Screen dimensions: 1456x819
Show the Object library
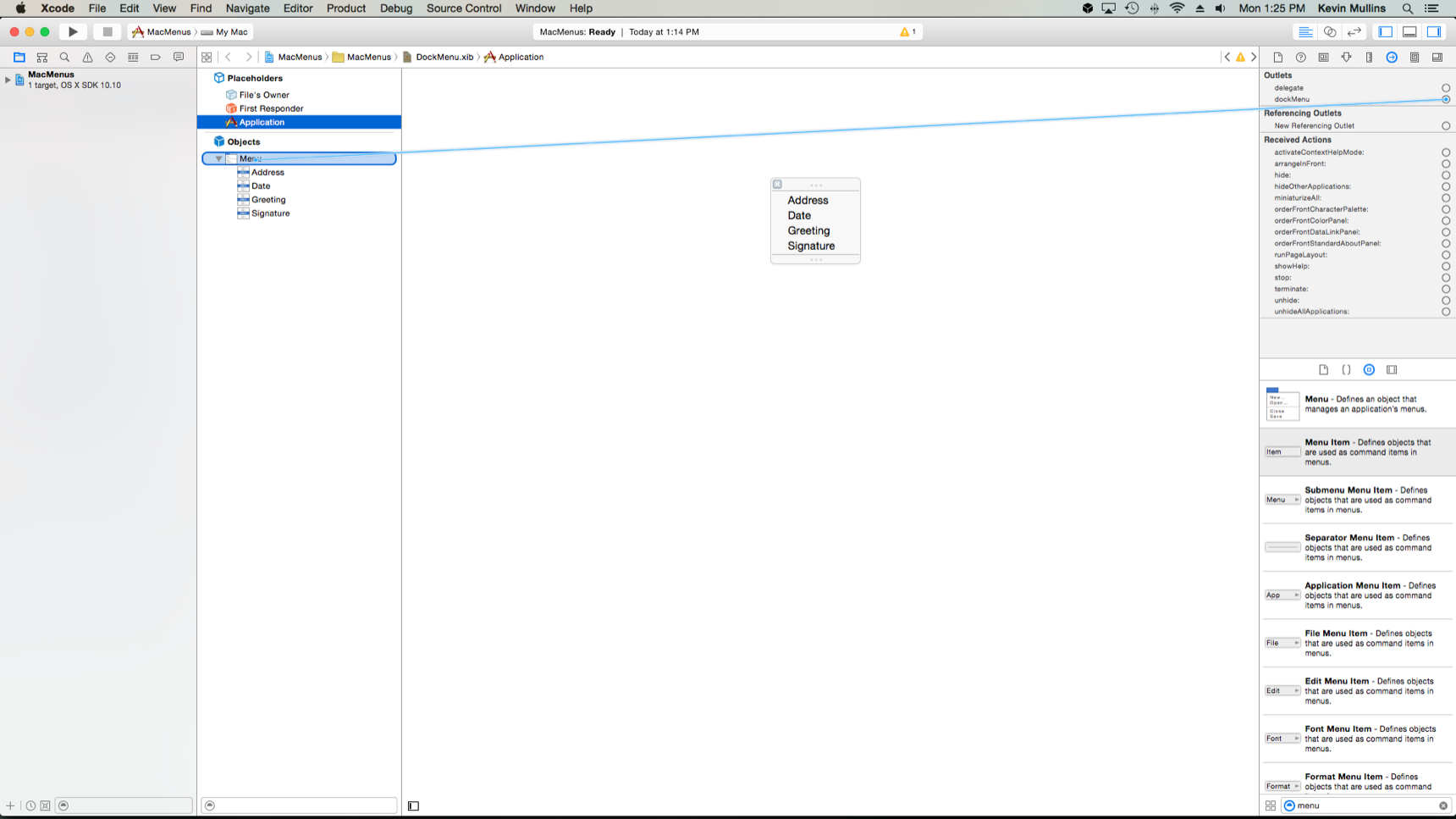(1369, 370)
